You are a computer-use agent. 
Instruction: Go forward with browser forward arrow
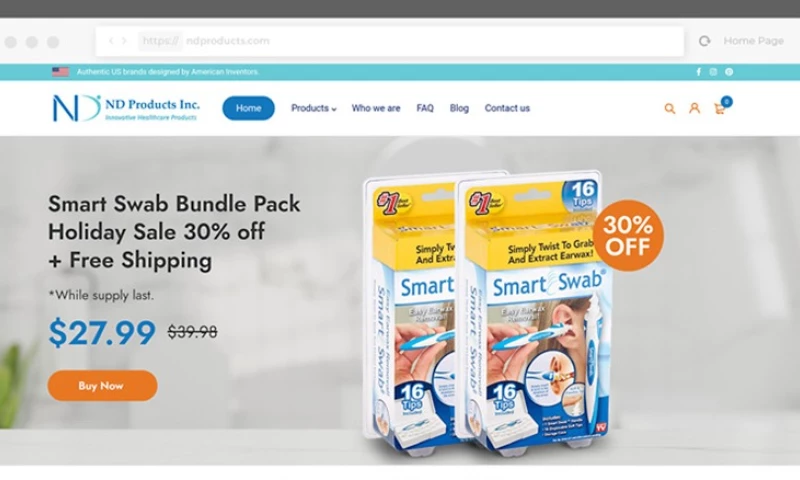(x=124, y=41)
